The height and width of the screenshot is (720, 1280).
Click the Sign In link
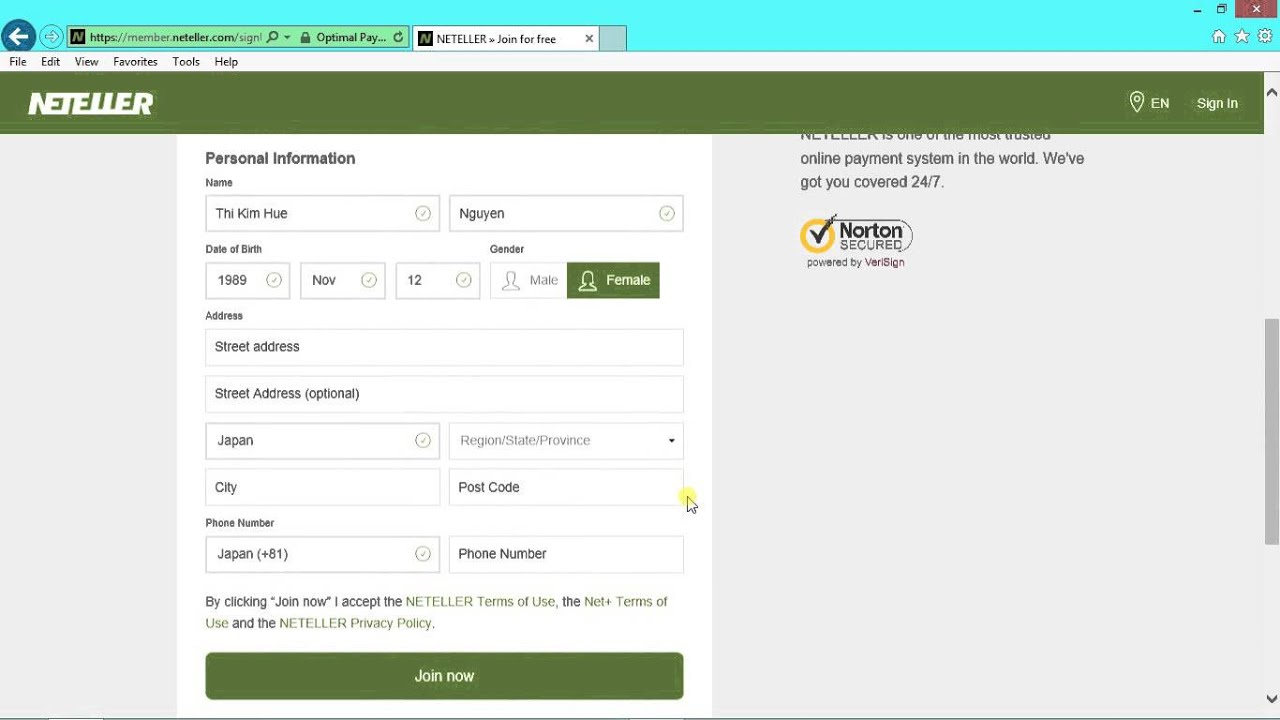point(1217,103)
